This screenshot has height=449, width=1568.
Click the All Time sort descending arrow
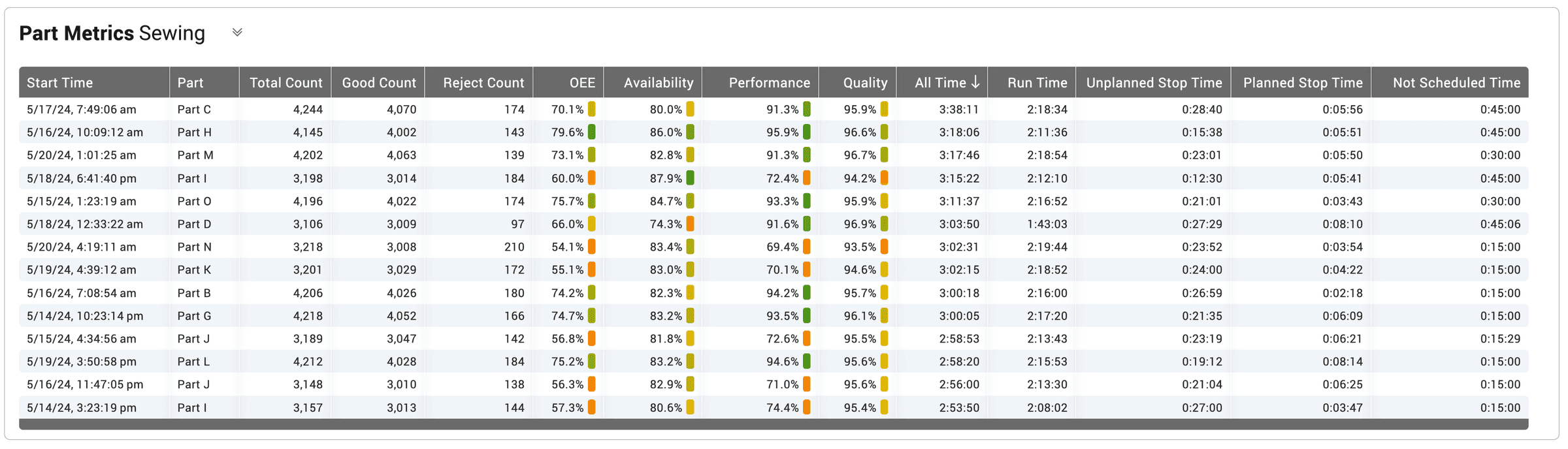click(975, 83)
